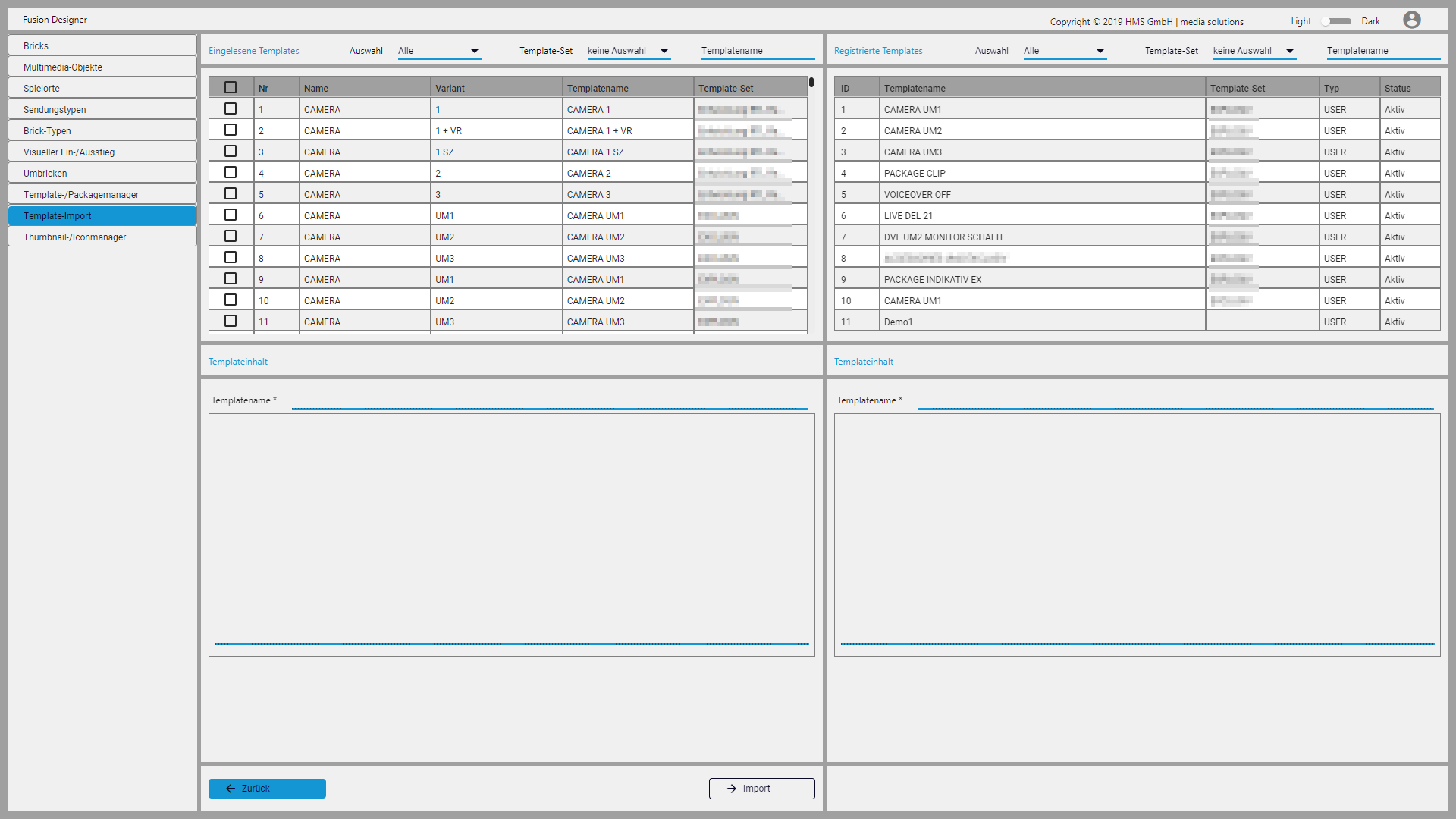Toggle the Light/Dark mode switch
The width and height of the screenshot is (1456, 819).
(1336, 21)
